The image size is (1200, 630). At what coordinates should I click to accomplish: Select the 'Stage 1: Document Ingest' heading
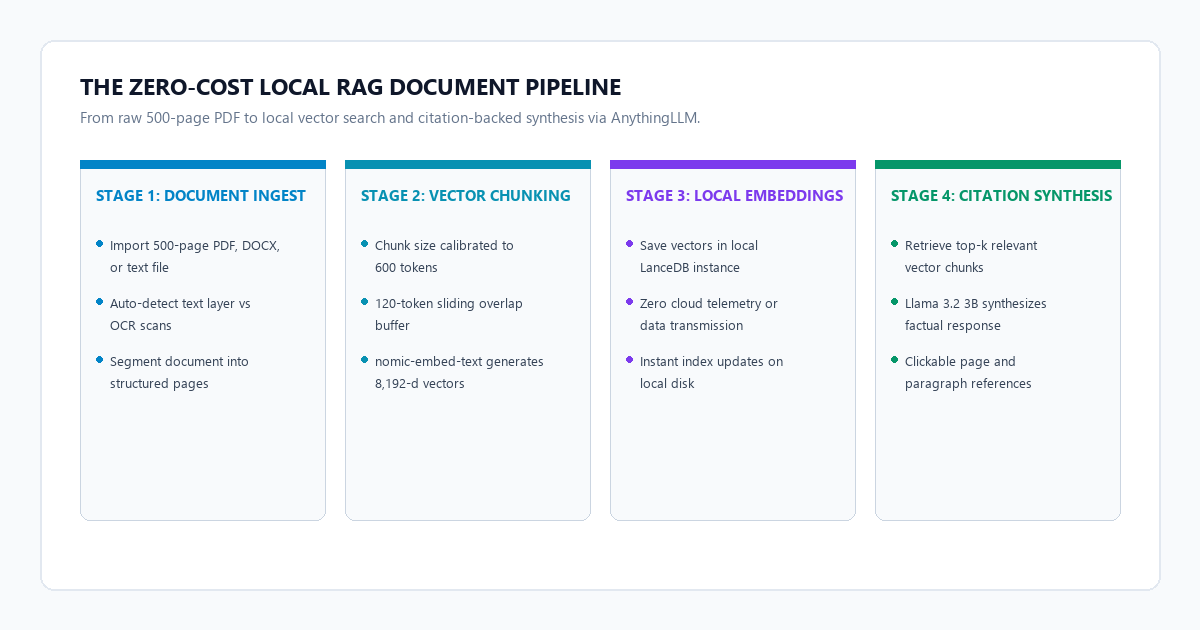(x=201, y=196)
